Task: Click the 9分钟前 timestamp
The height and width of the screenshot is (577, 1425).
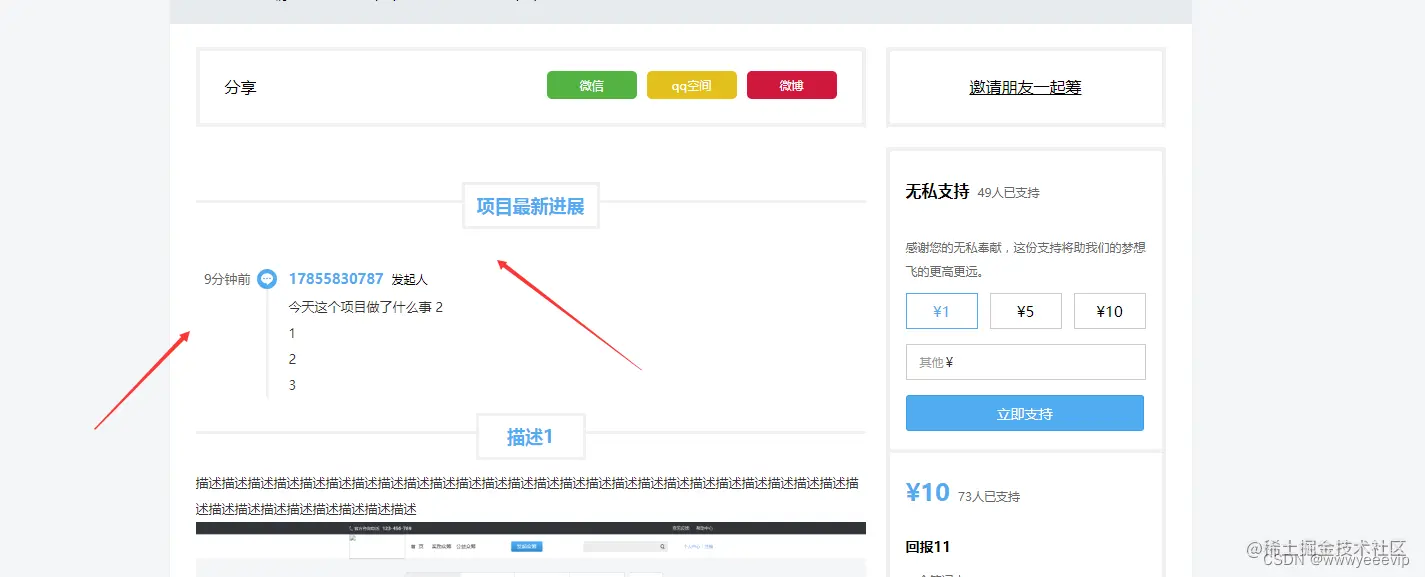Action: 227,279
